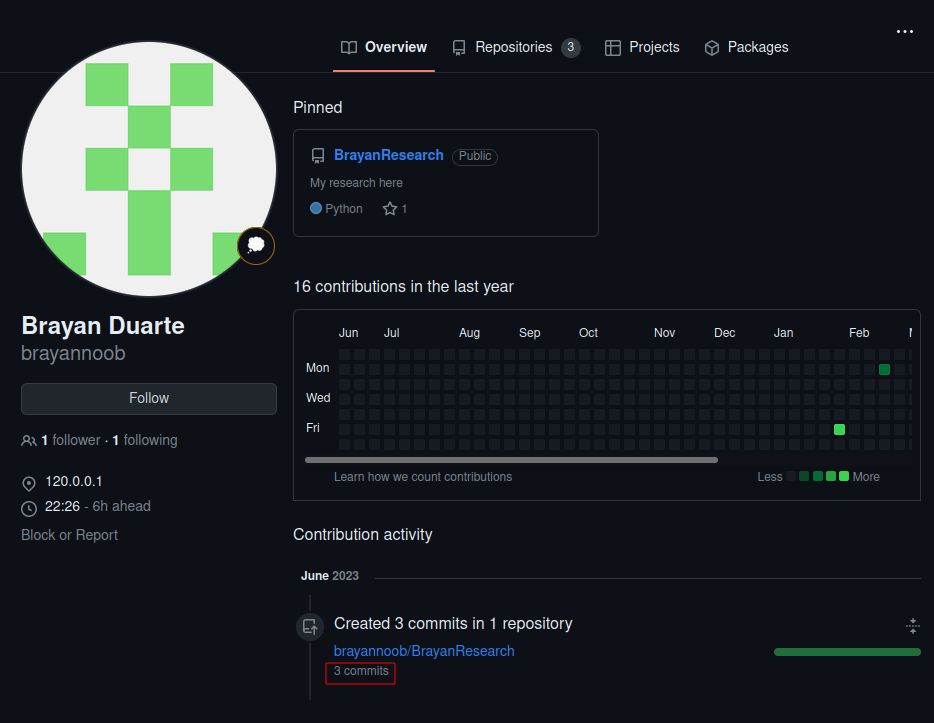
Task: Click the Repositories count badge showing 3
Action: (571, 47)
